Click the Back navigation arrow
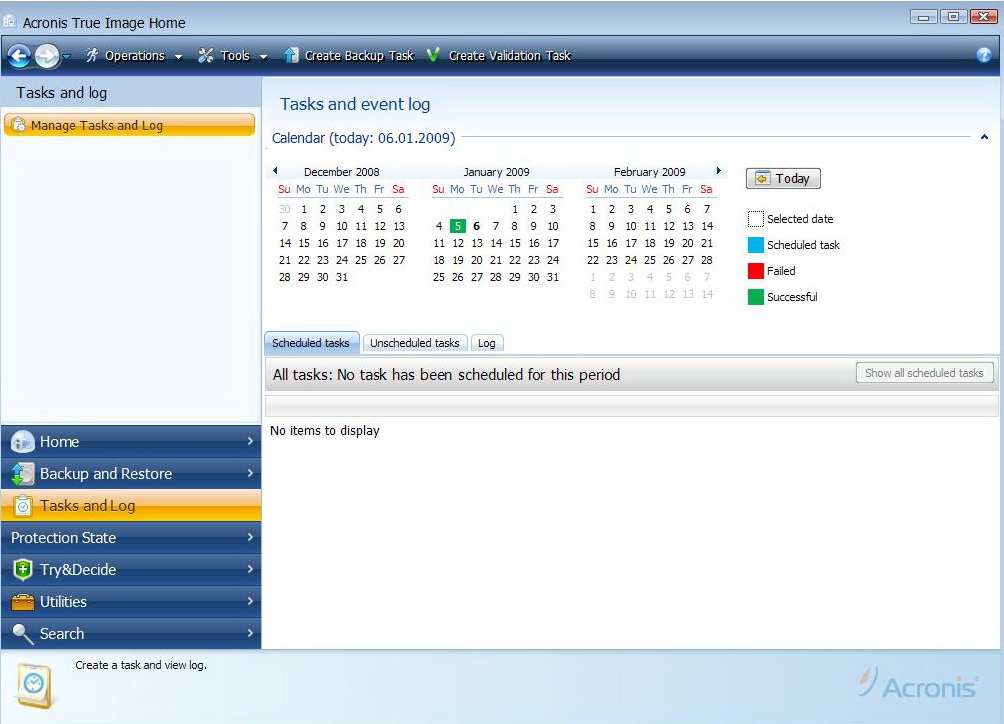 coord(19,56)
